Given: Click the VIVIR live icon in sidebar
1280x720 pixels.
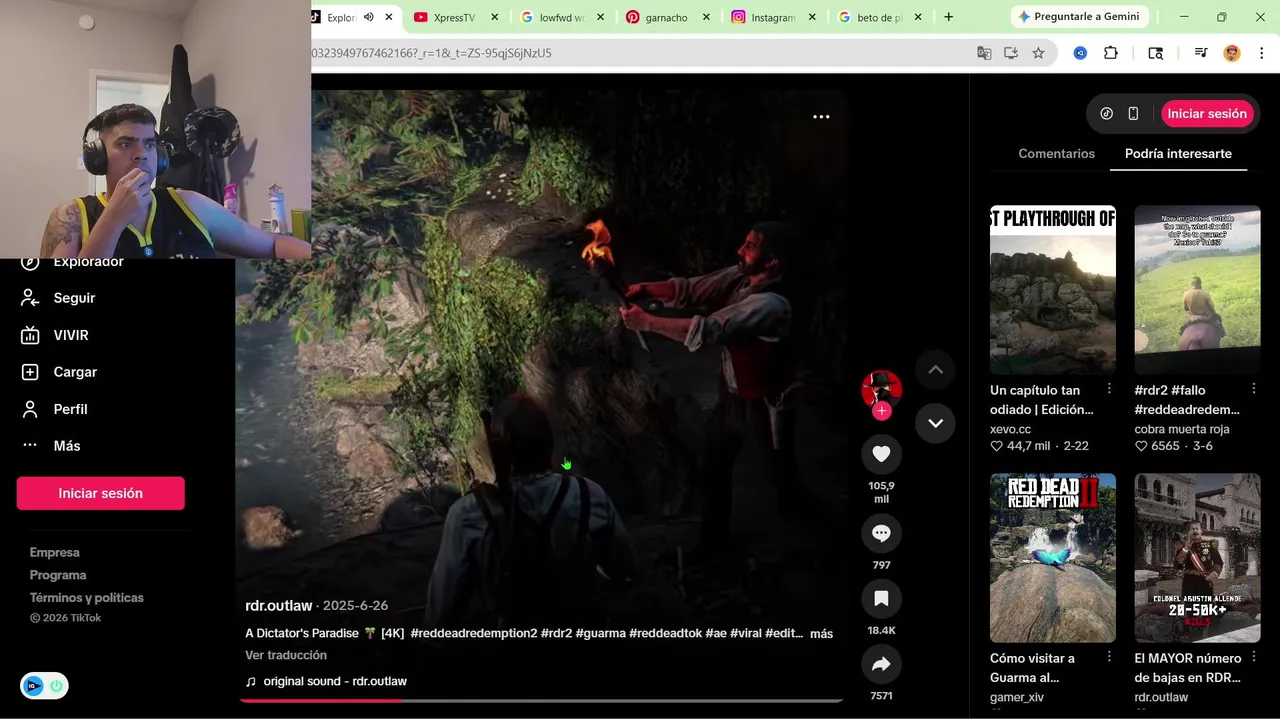Looking at the screenshot, I should (x=30, y=335).
